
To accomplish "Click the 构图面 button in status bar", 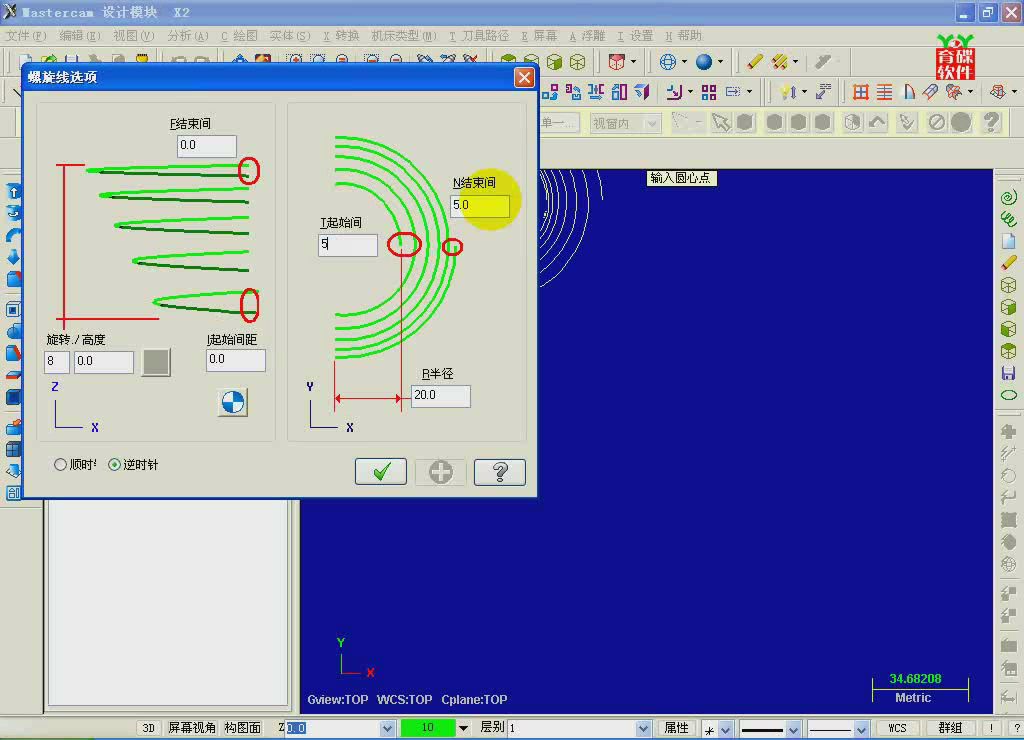I will (x=242, y=728).
